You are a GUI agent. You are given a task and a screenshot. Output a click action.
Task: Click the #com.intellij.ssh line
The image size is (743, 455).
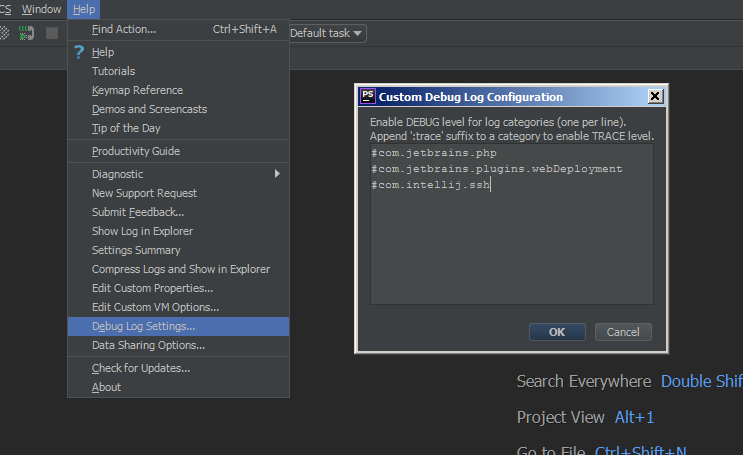tap(430, 185)
